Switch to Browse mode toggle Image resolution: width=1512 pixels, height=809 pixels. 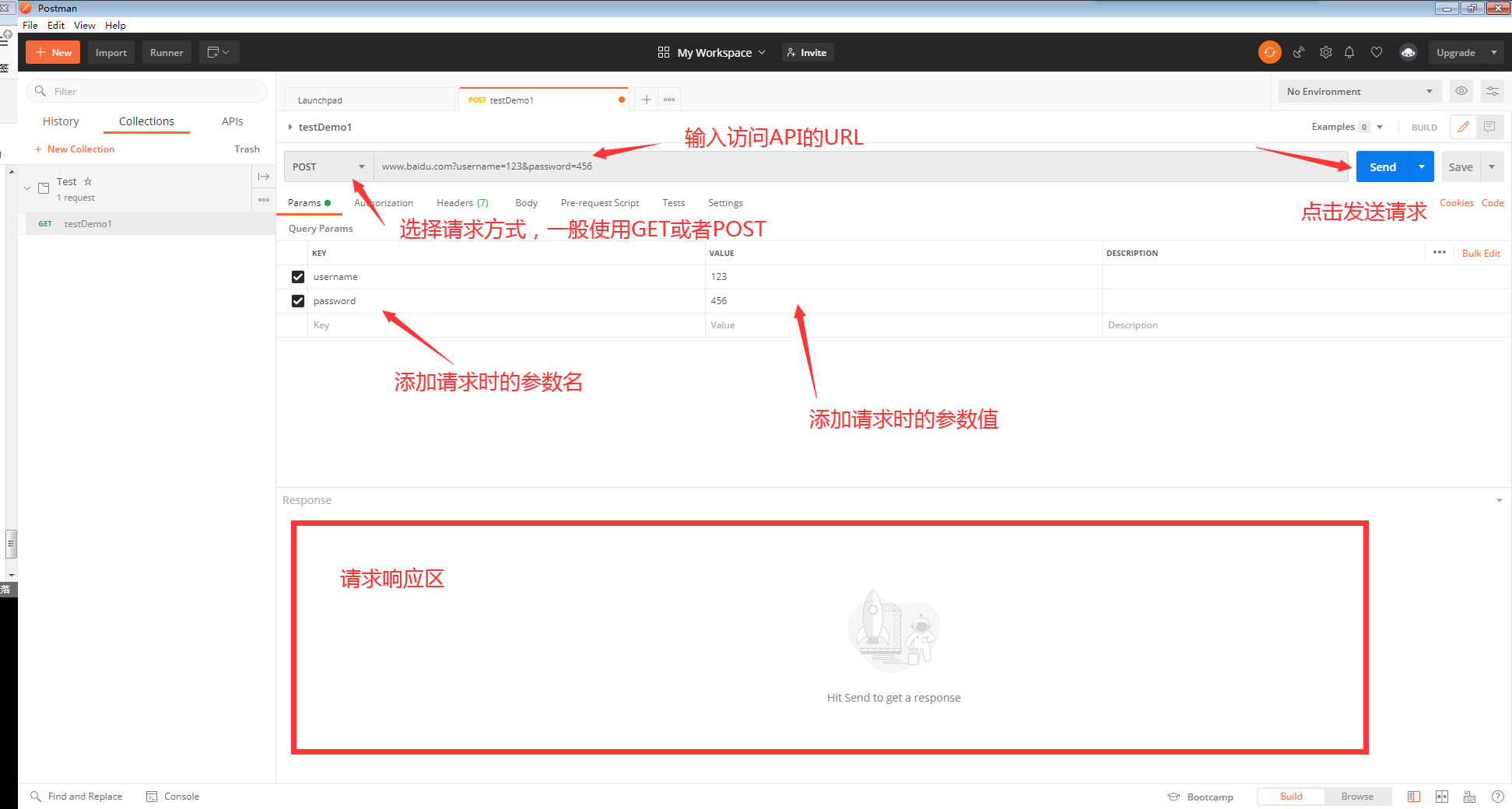(1358, 797)
